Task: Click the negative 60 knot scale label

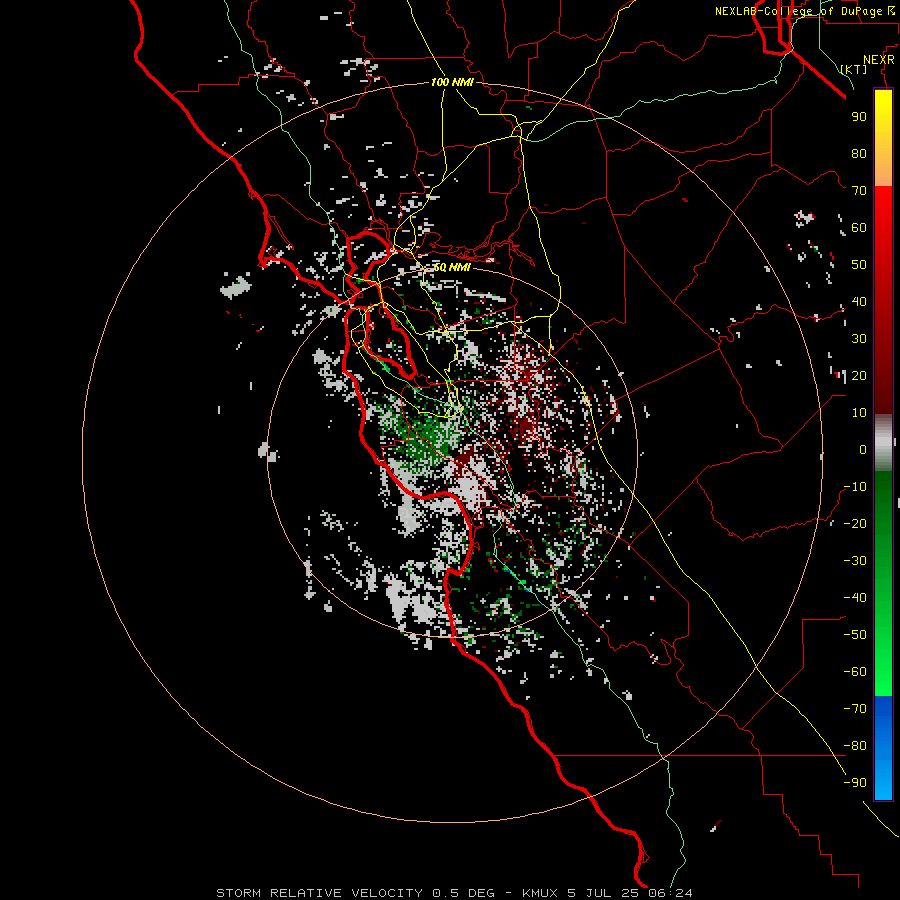Action: point(855,672)
